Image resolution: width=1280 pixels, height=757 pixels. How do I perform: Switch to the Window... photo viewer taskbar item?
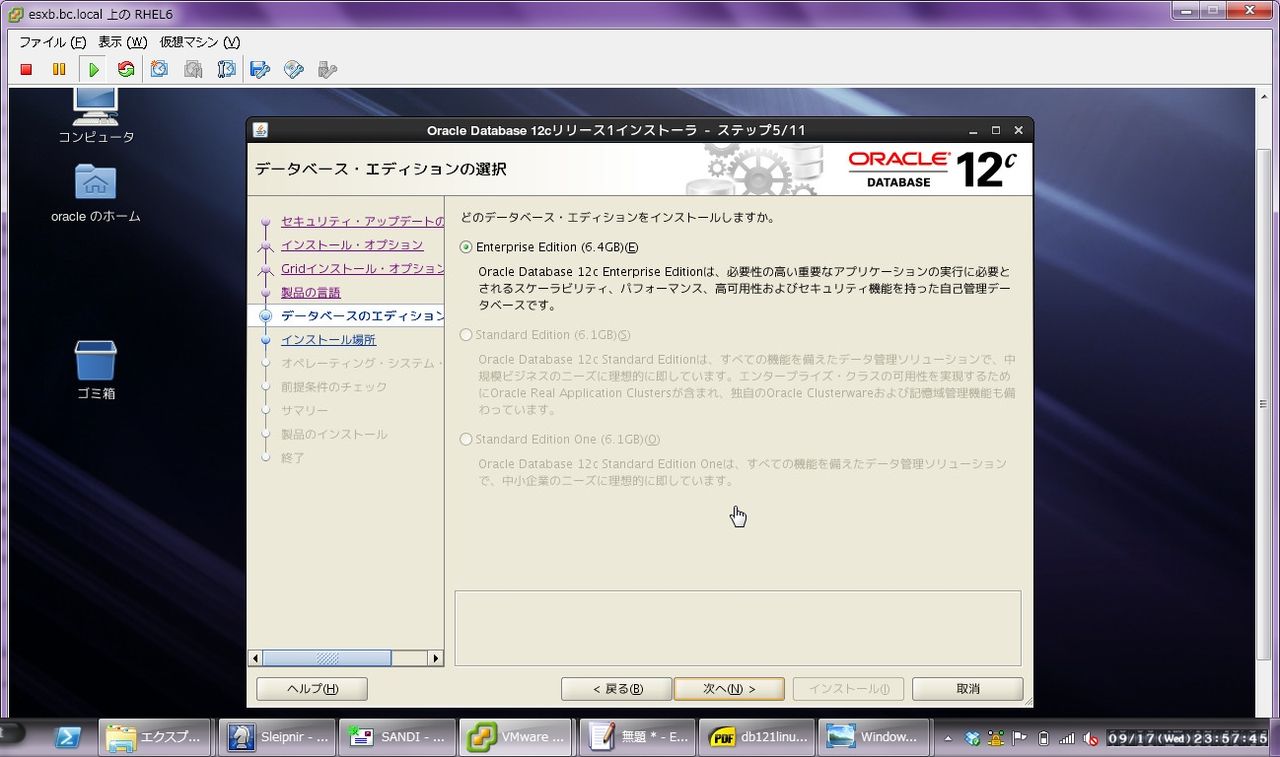click(x=876, y=737)
